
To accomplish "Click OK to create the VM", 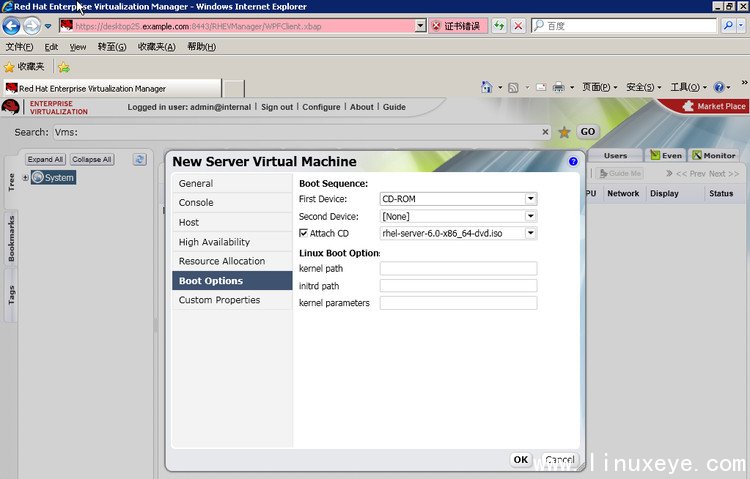I will pyautogui.click(x=520, y=459).
